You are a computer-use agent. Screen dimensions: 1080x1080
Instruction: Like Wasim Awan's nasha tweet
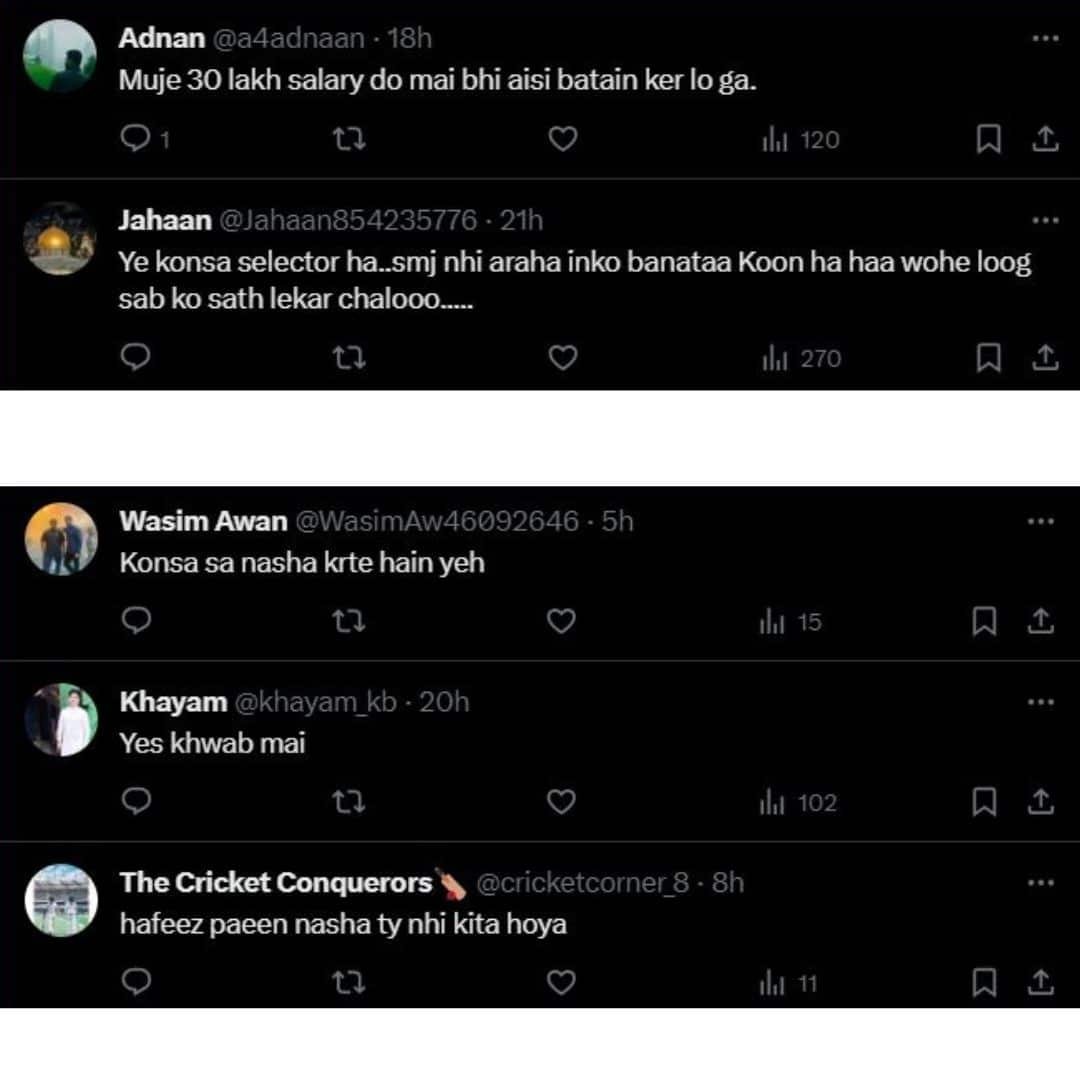point(562,621)
